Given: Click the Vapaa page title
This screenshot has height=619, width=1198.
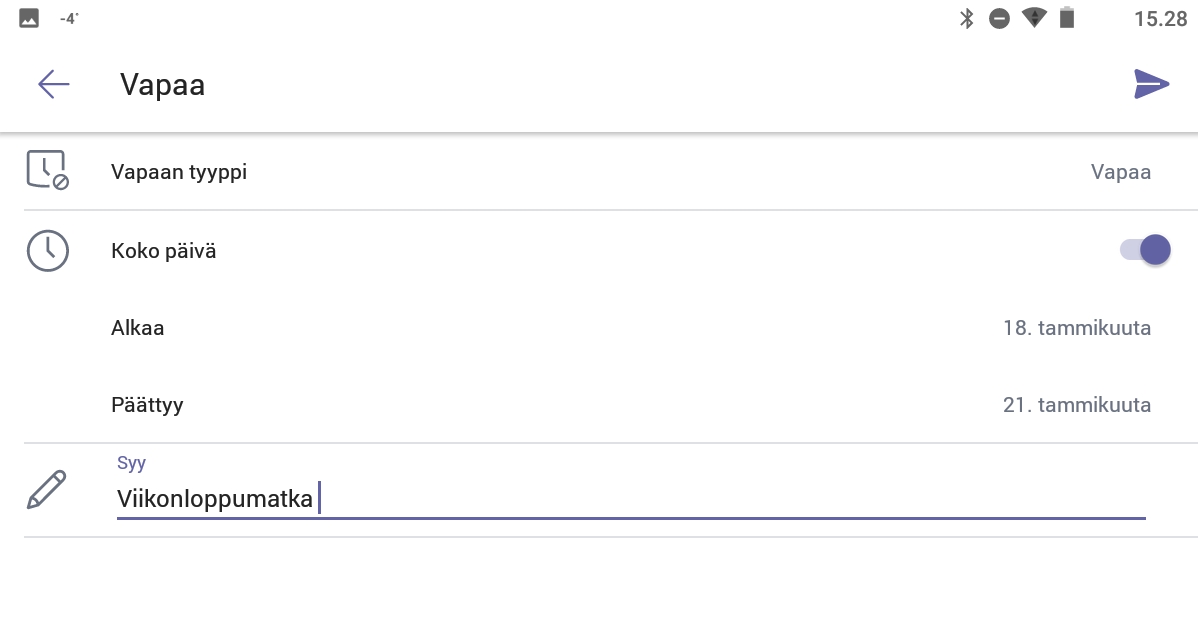Looking at the screenshot, I should tap(163, 85).
